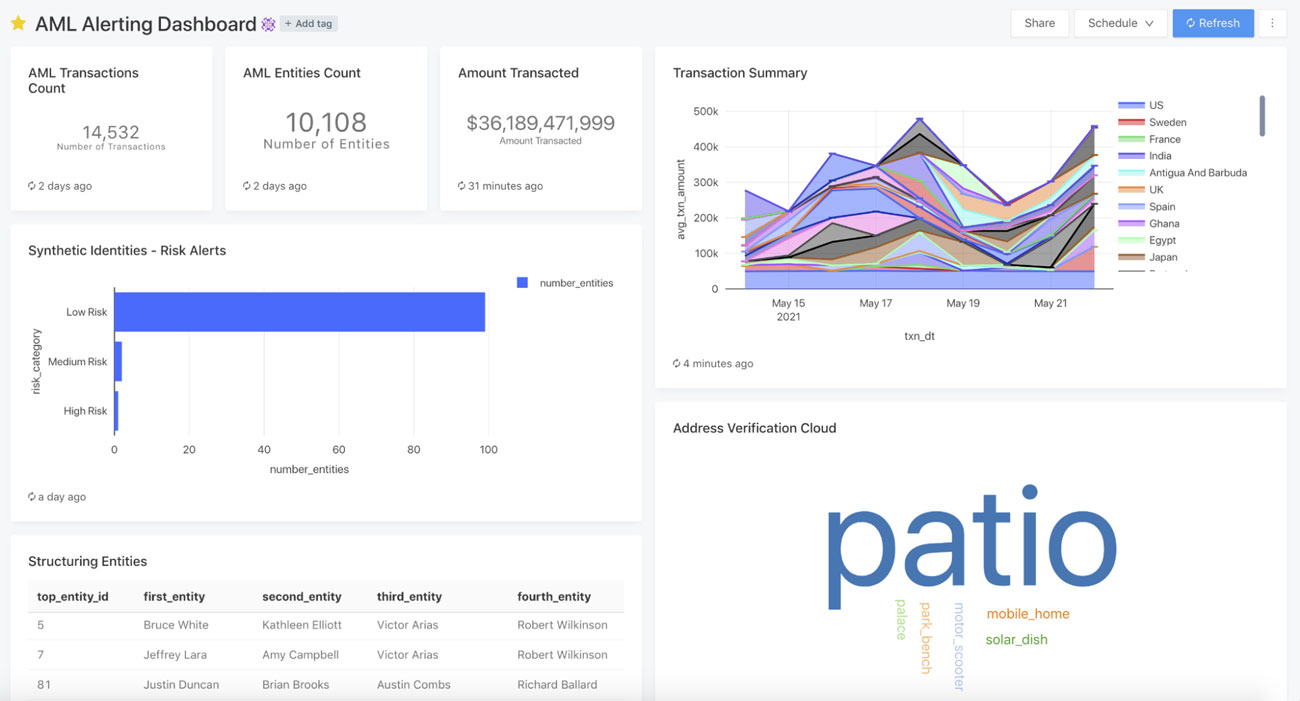
Task: Click the yellow favorite star icon
Action: point(18,24)
